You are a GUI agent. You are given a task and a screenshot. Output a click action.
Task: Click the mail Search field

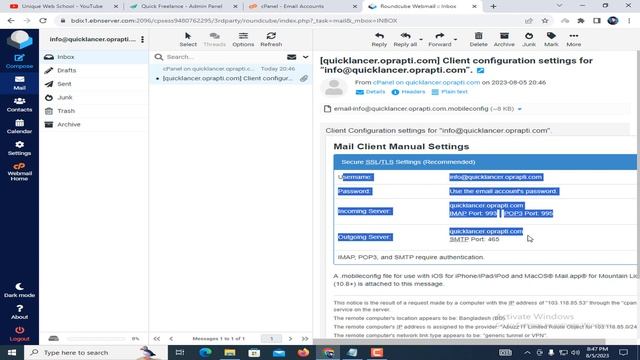224,57
